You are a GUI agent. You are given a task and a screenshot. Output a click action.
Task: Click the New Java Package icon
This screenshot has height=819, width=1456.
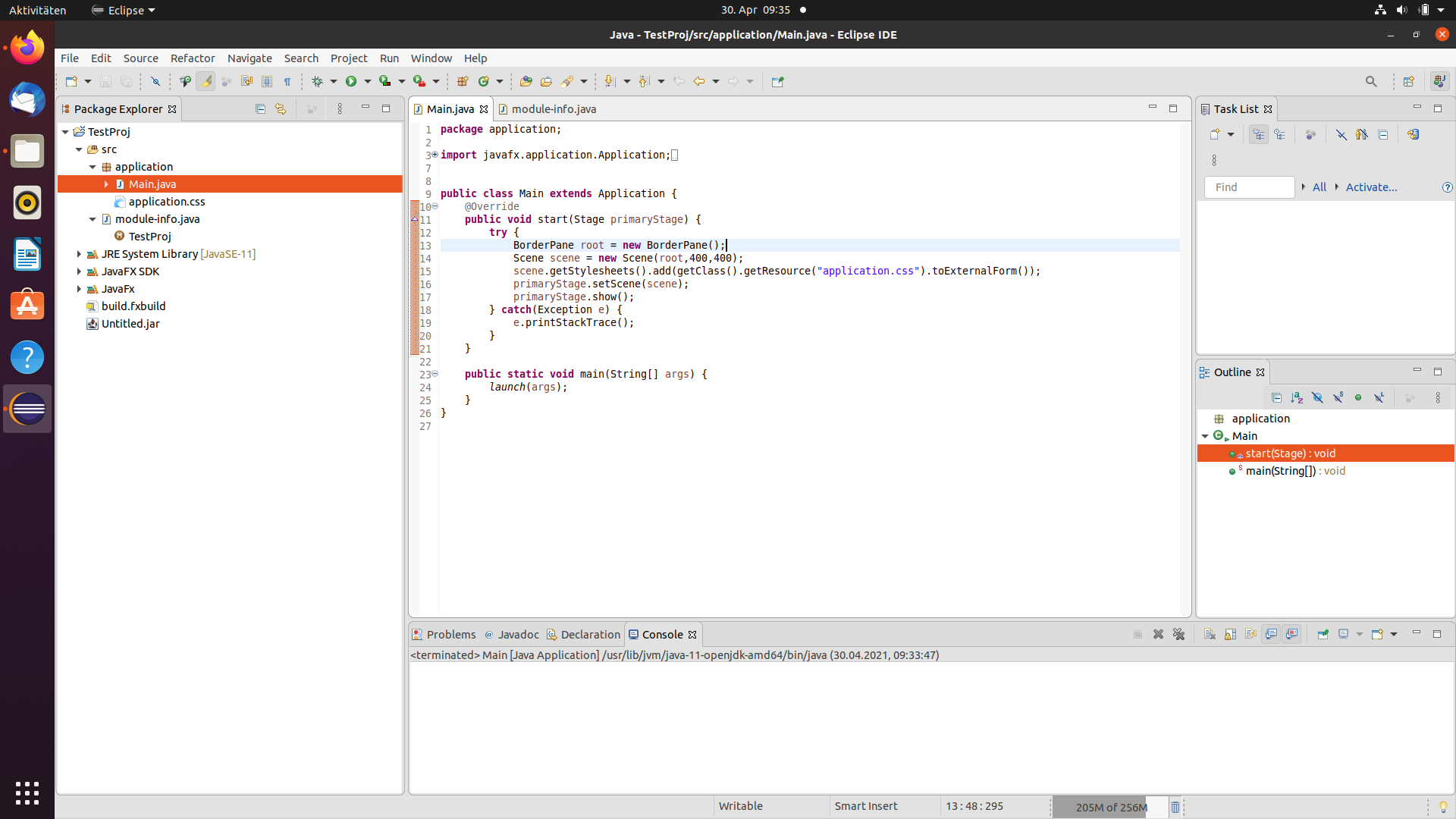pyautogui.click(x=463, y=81)
